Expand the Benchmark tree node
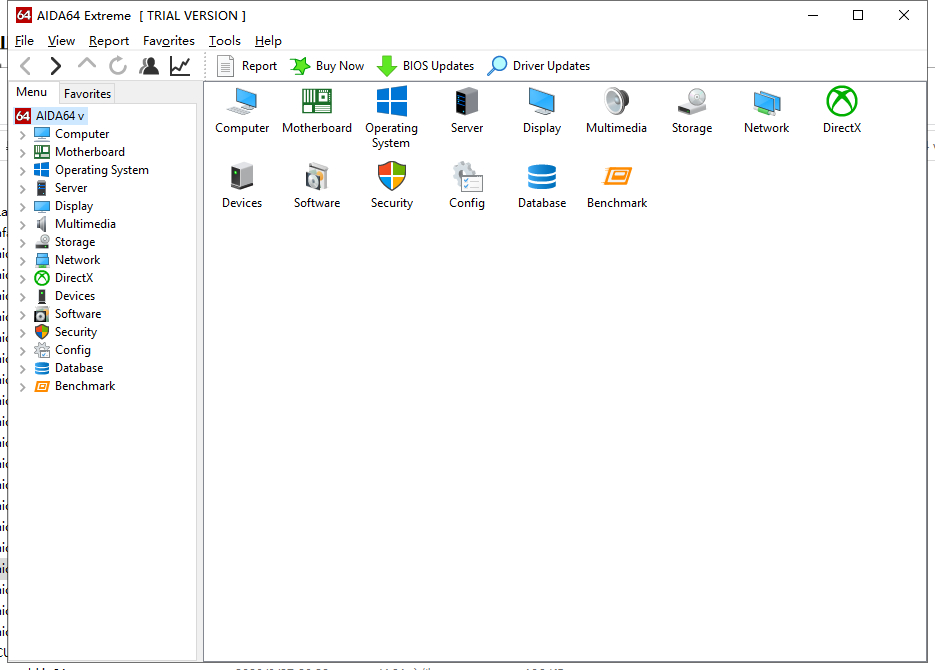The width and height of the screenshot is (935, 670). (23, 387)
